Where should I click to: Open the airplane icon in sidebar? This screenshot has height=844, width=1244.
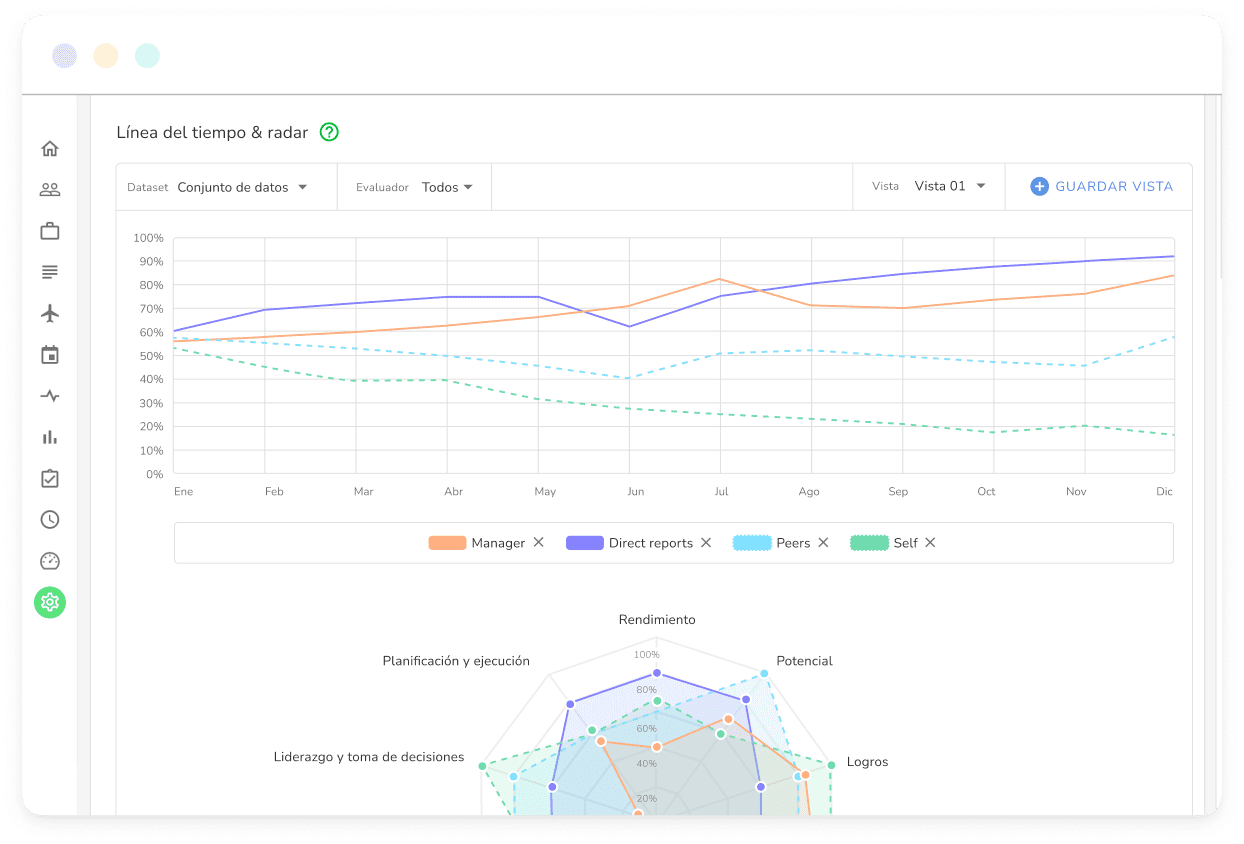(50, 313)
